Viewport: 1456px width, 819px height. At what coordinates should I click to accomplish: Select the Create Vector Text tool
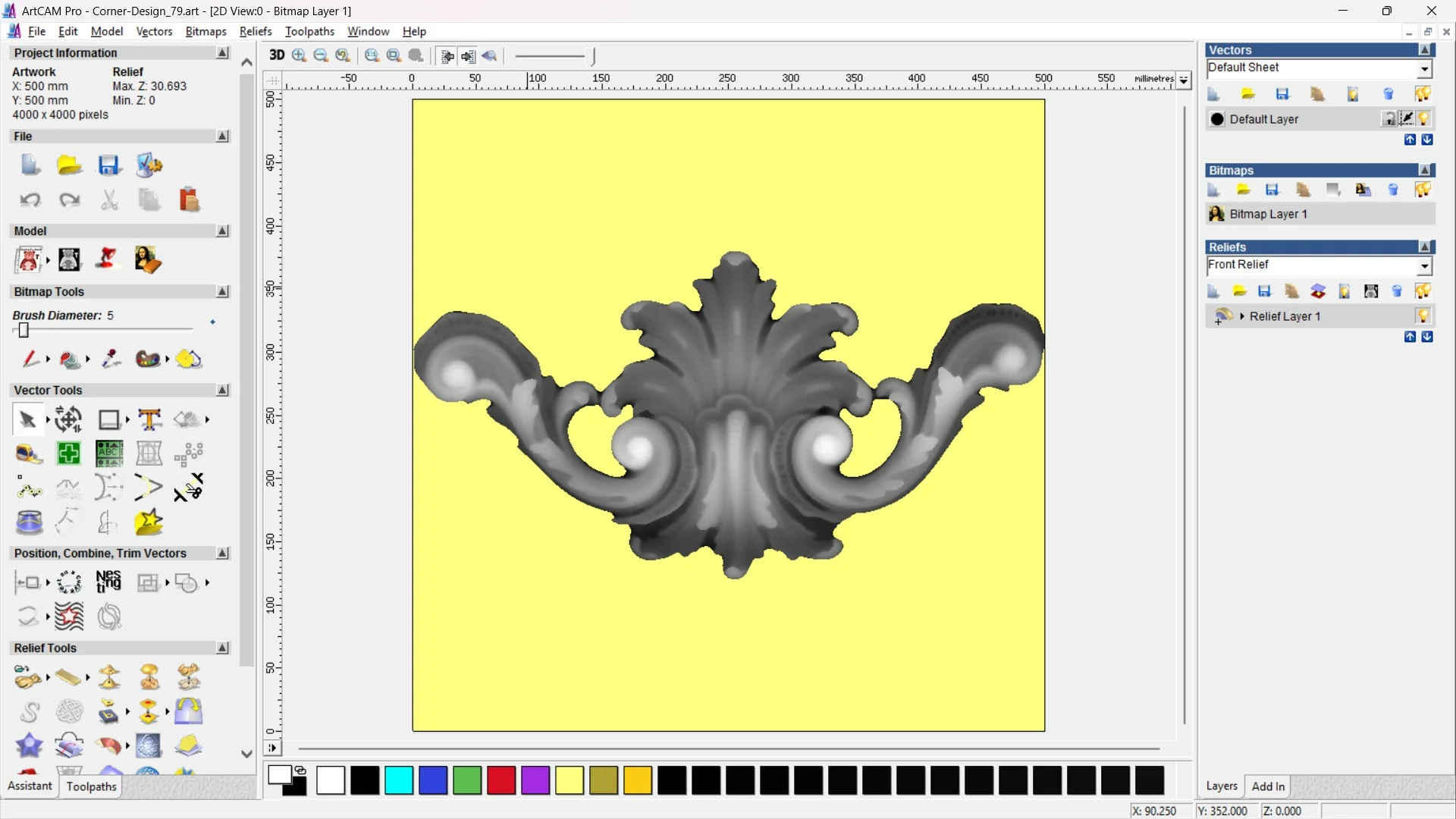click(149, 419)
